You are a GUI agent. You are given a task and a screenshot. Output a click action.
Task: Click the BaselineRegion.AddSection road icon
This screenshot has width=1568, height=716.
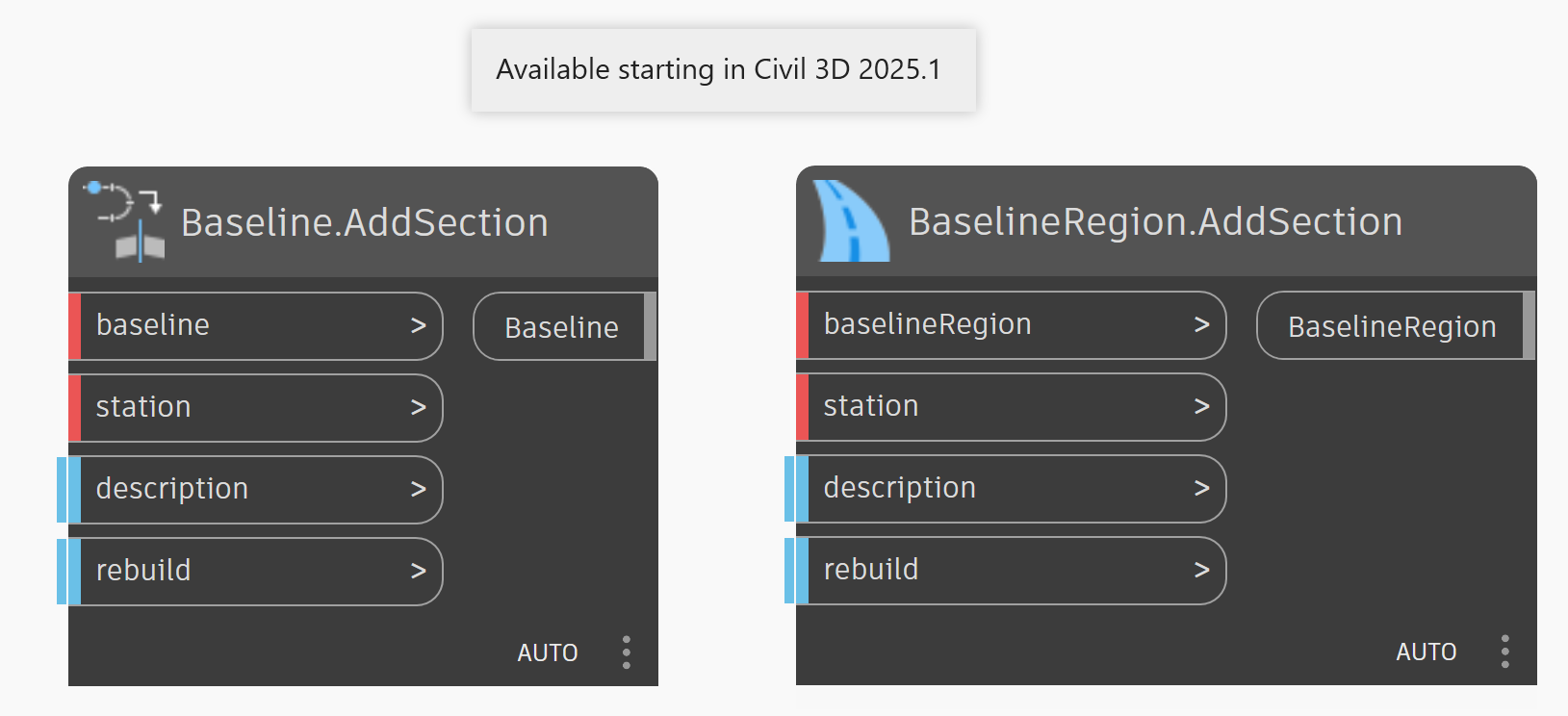pyautogui.click(x=850, y=221)
